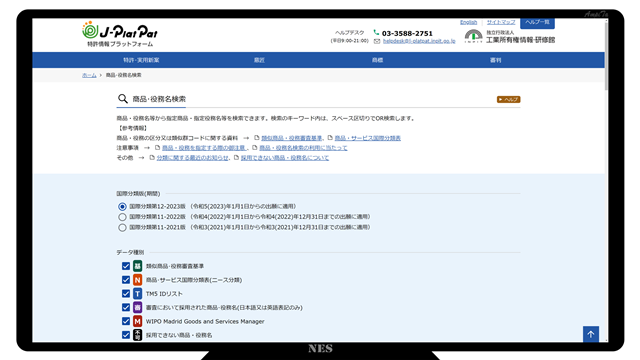
Task: Click the orange ヘルプ button
Action: 508,99
